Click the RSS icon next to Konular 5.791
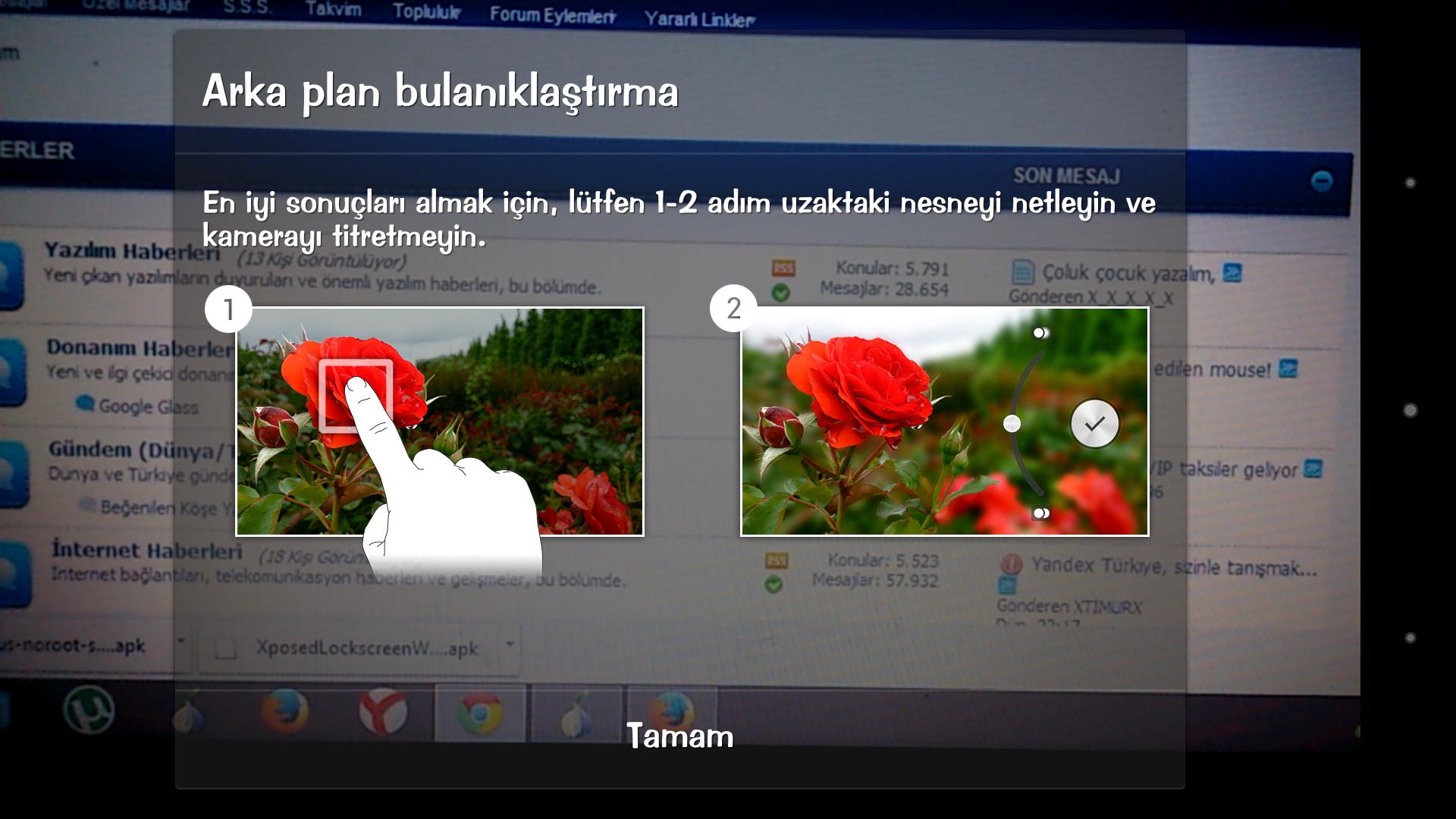 tap(783, 268)
